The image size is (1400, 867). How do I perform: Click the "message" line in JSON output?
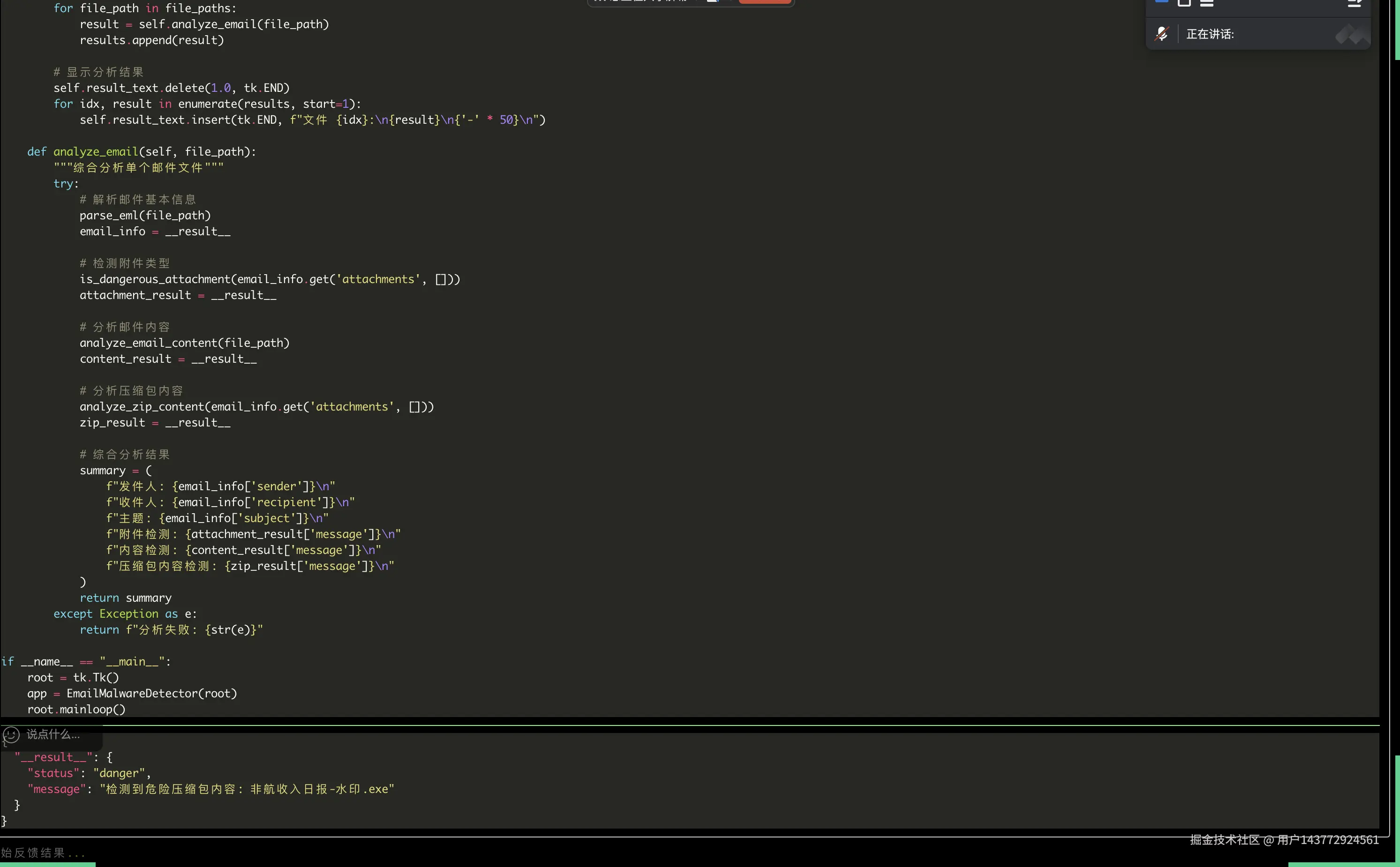click(211, 790)
